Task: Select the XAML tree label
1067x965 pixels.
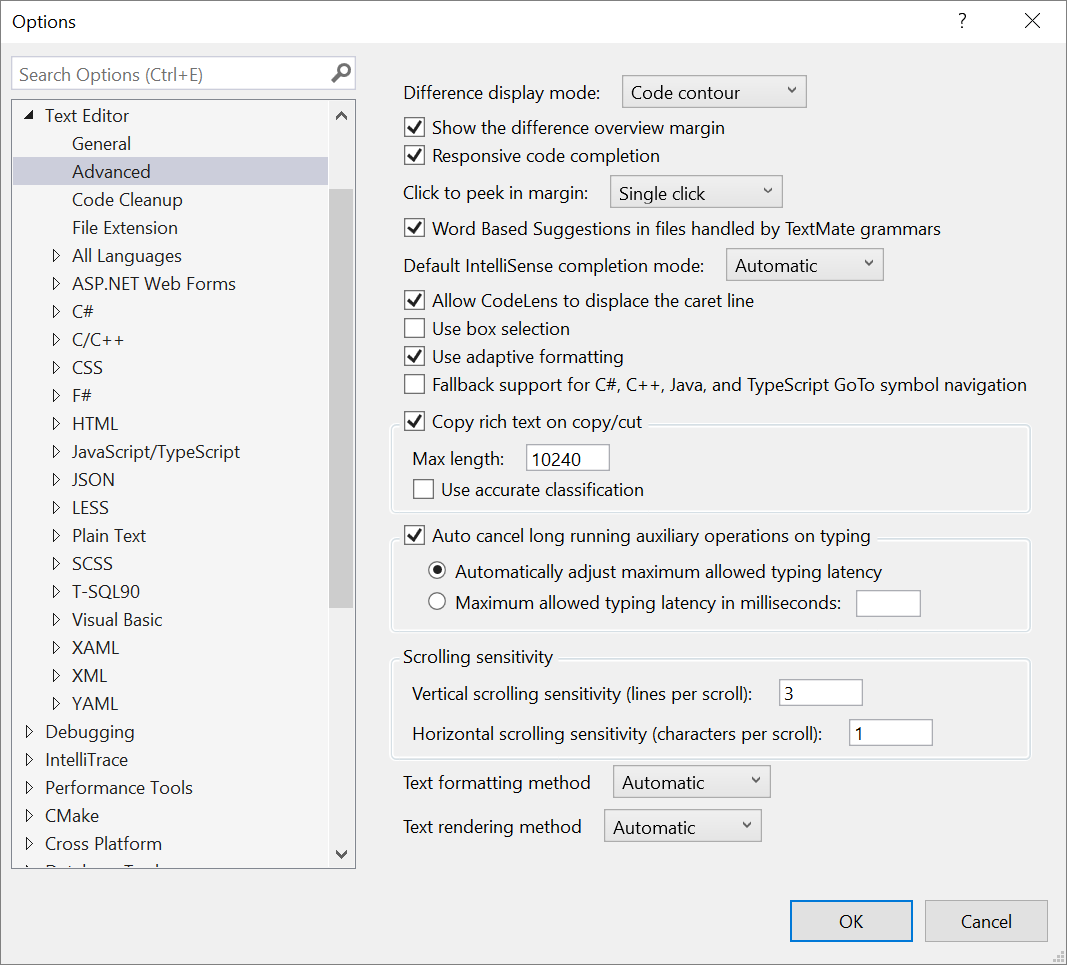Action: tap(95, 648)
